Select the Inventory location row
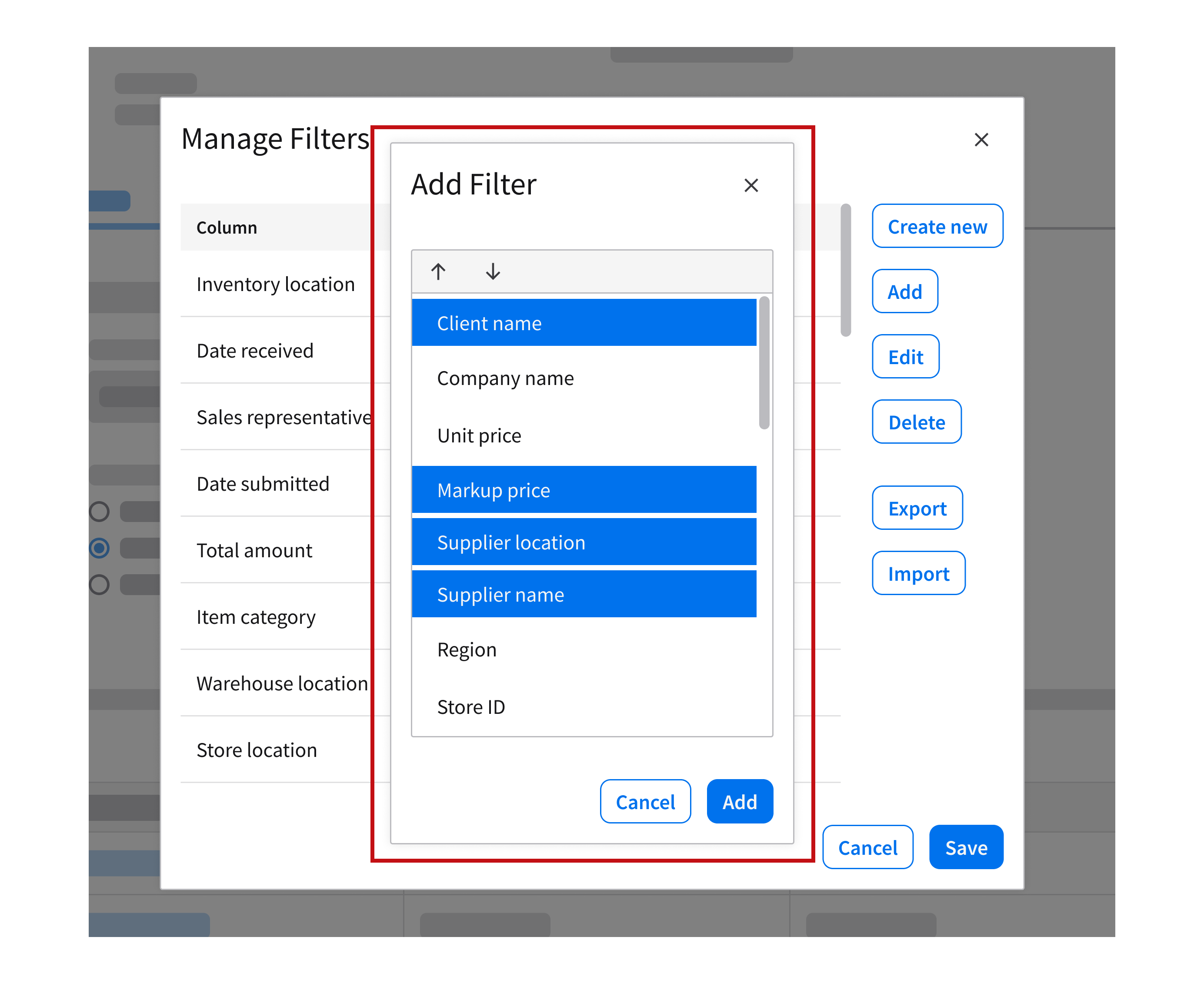Viewport: 1204px width, 984px height. pyautogui.click(x=275, y=284)
